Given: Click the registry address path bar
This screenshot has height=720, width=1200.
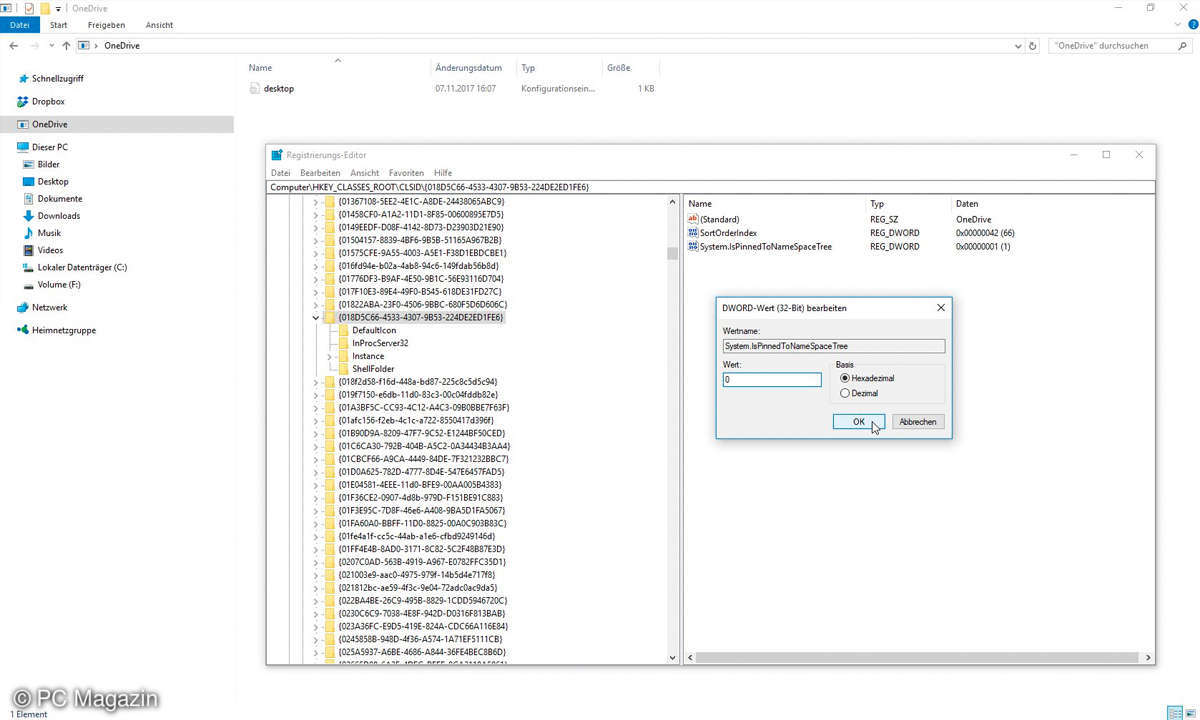Looking at the screenshot, I should [x=711, y=187].
